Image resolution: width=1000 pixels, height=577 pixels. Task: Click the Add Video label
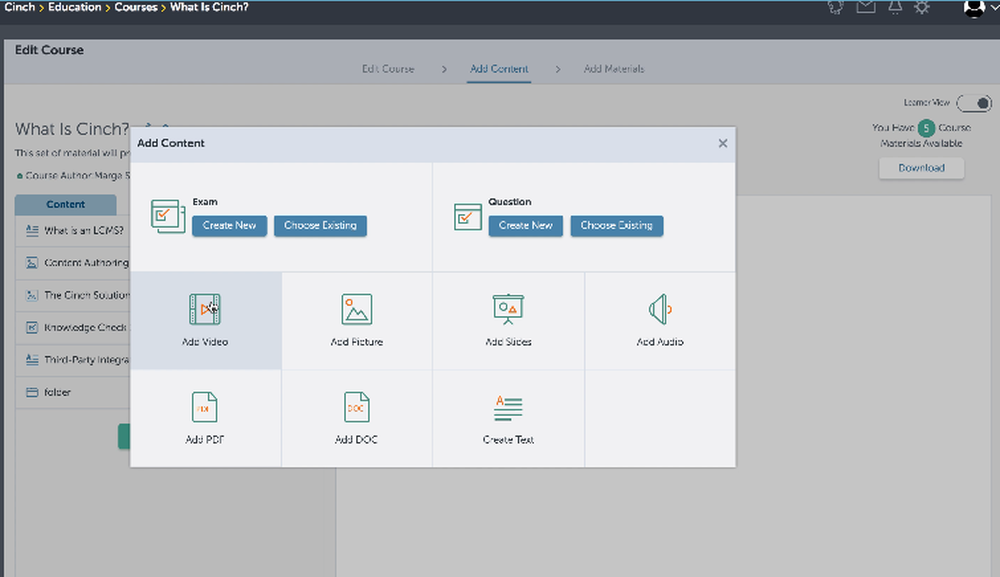[205, 342]
